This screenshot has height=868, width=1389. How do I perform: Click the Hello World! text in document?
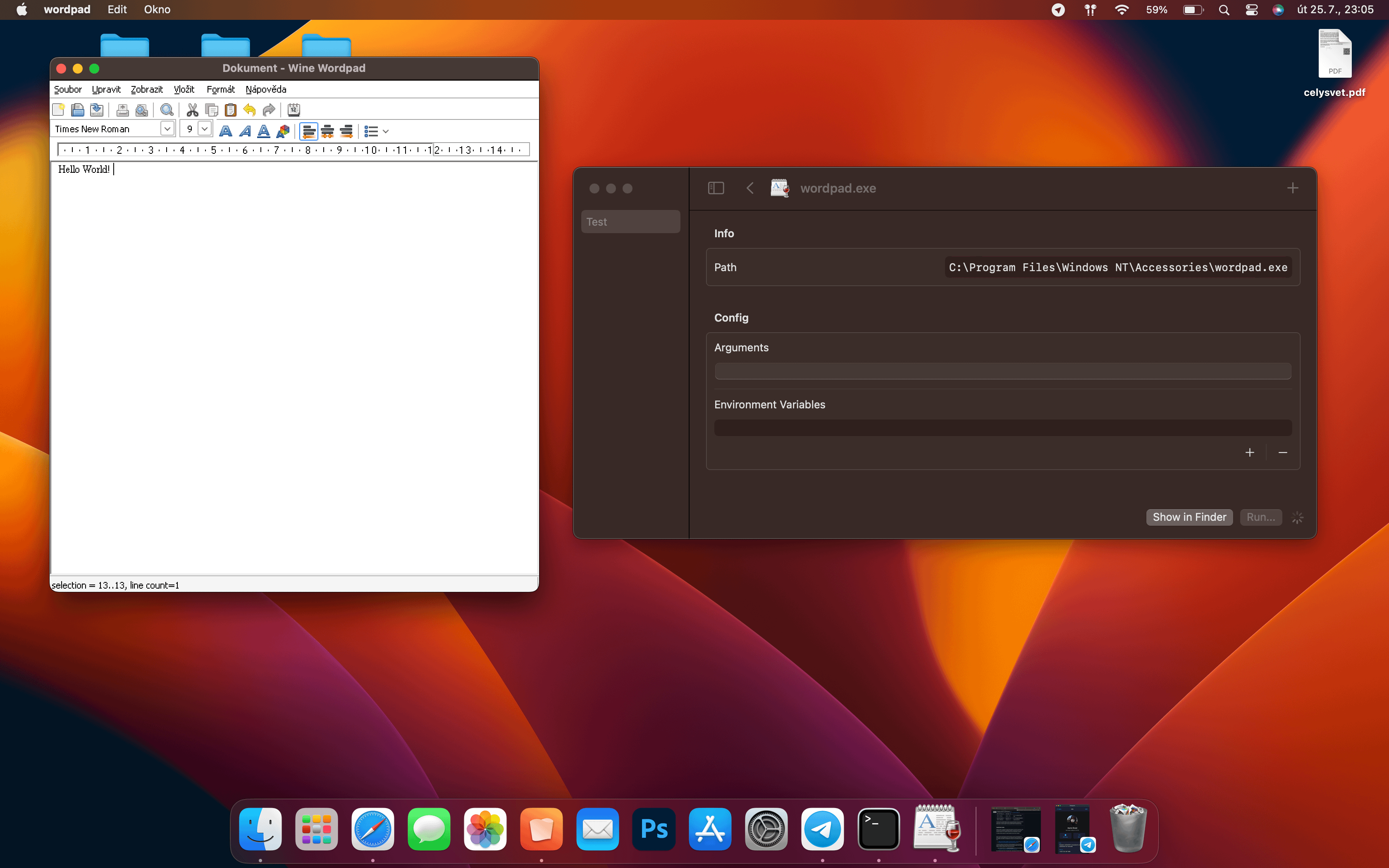pyautogui.click(x=84, y=169)
